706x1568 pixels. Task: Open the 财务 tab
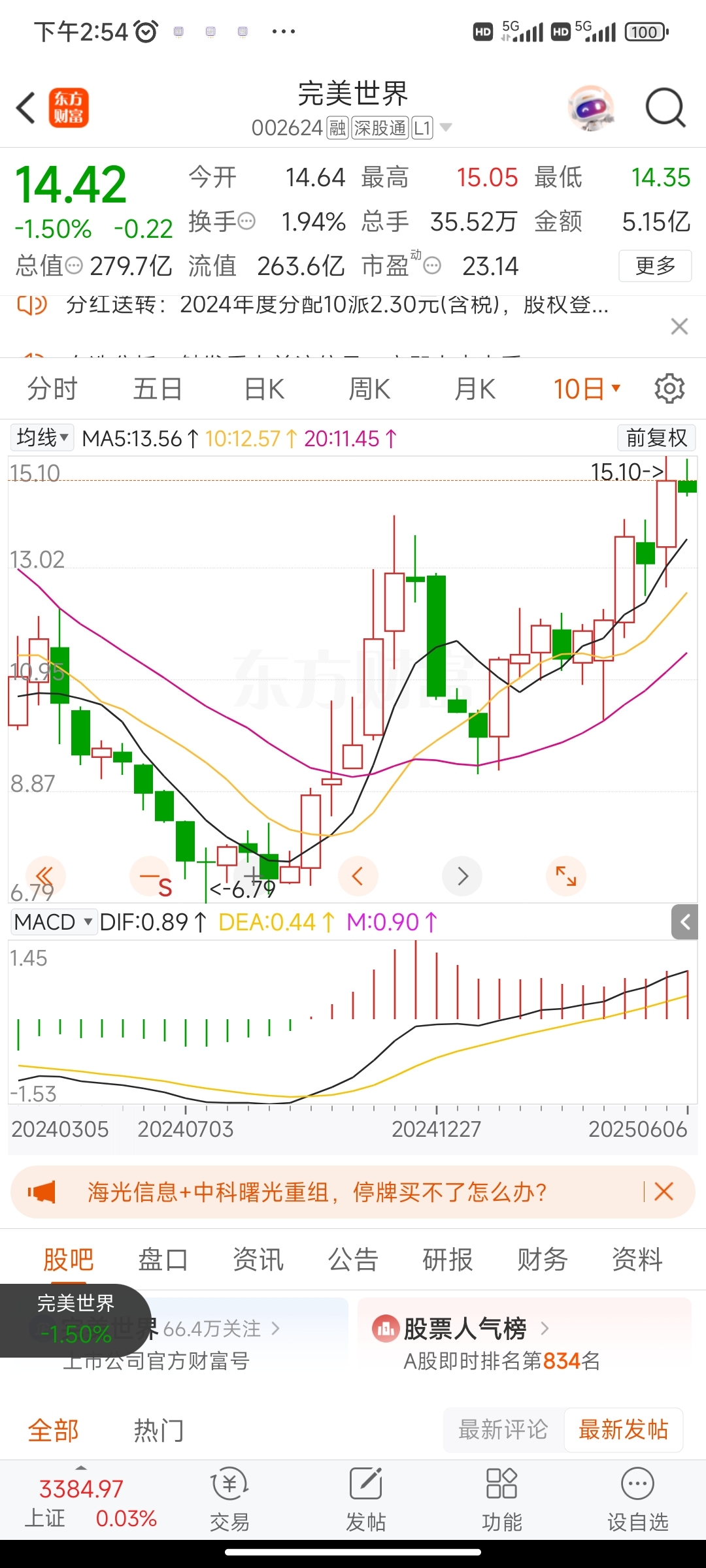point(543,1260)
